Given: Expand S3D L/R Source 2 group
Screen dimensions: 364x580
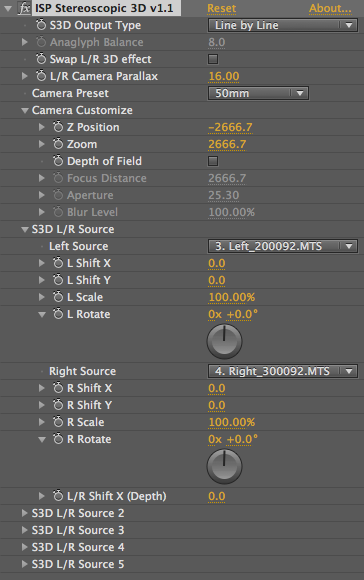Looking at the screenshot, I should click(25, 513).
